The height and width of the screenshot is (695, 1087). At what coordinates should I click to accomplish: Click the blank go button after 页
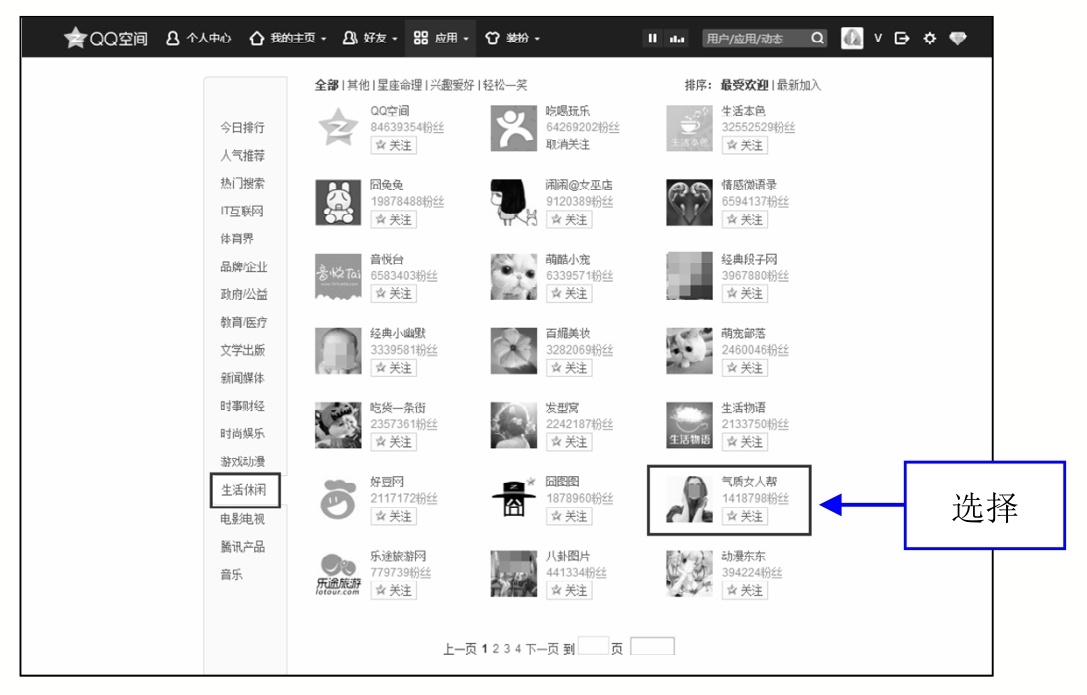point(652,646)
